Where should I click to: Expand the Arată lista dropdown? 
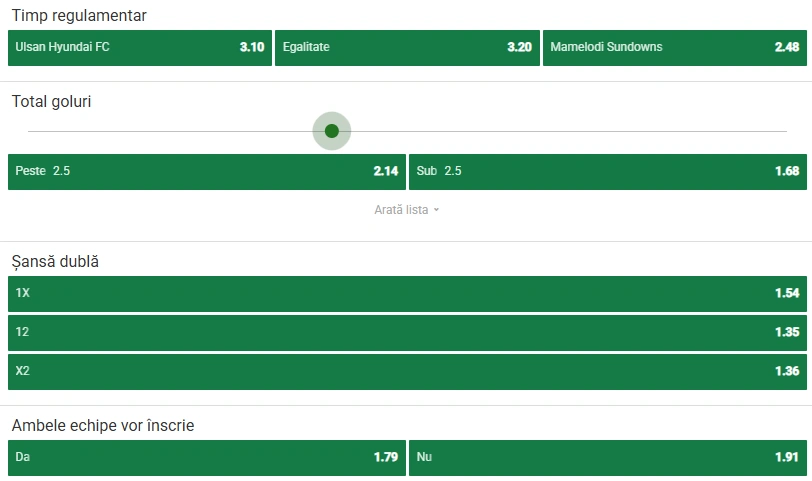click(407, 210)
